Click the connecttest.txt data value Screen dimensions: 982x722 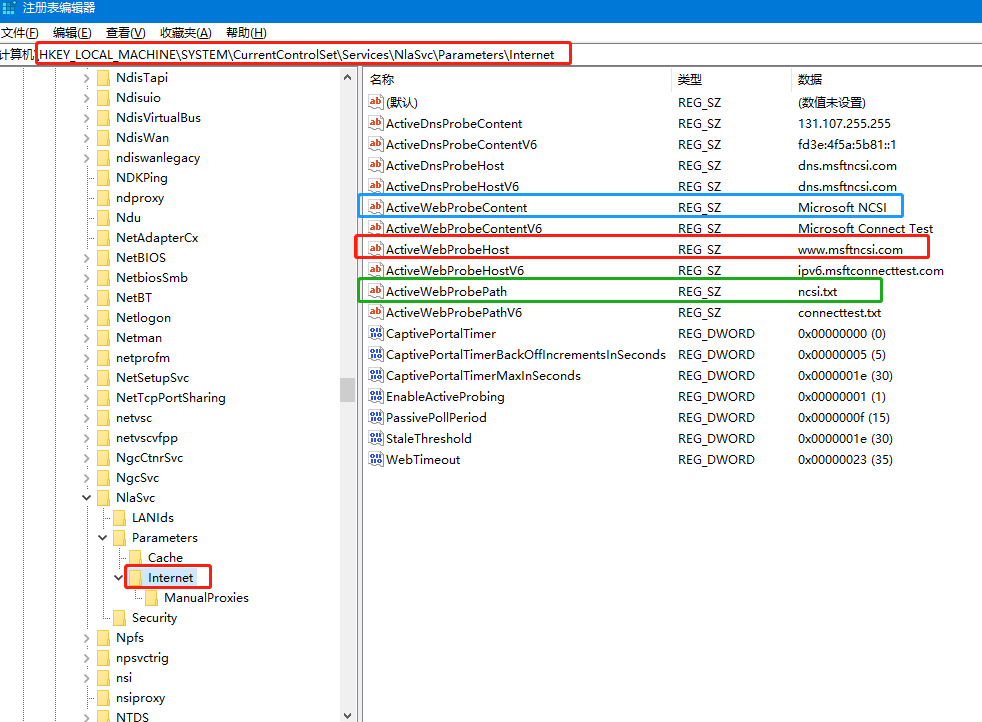tap(839, 312)
